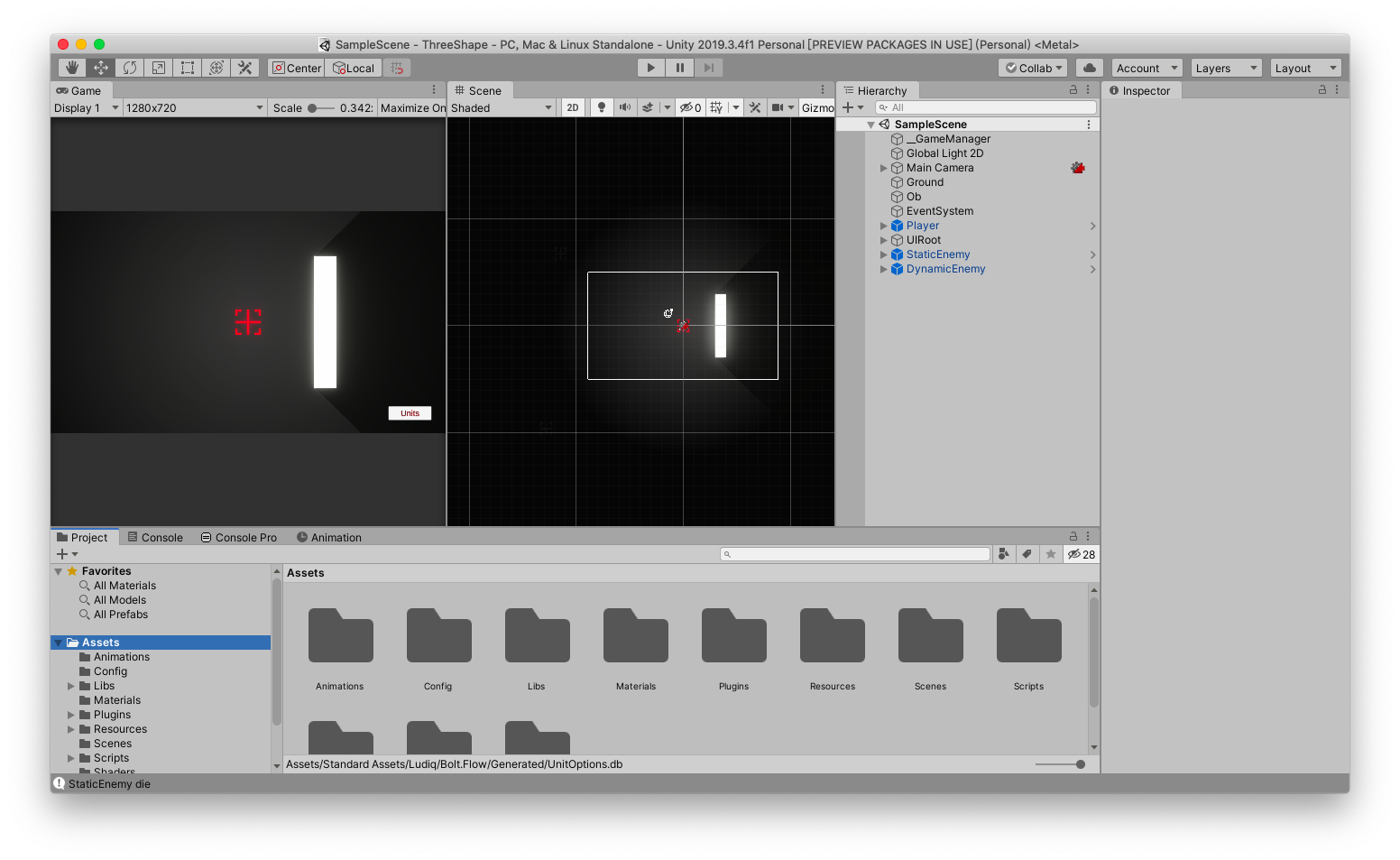Image resolution: width=1400 pixels, height=860 pixels.
Task: Open the Animation tab
Action: (328, 537)
